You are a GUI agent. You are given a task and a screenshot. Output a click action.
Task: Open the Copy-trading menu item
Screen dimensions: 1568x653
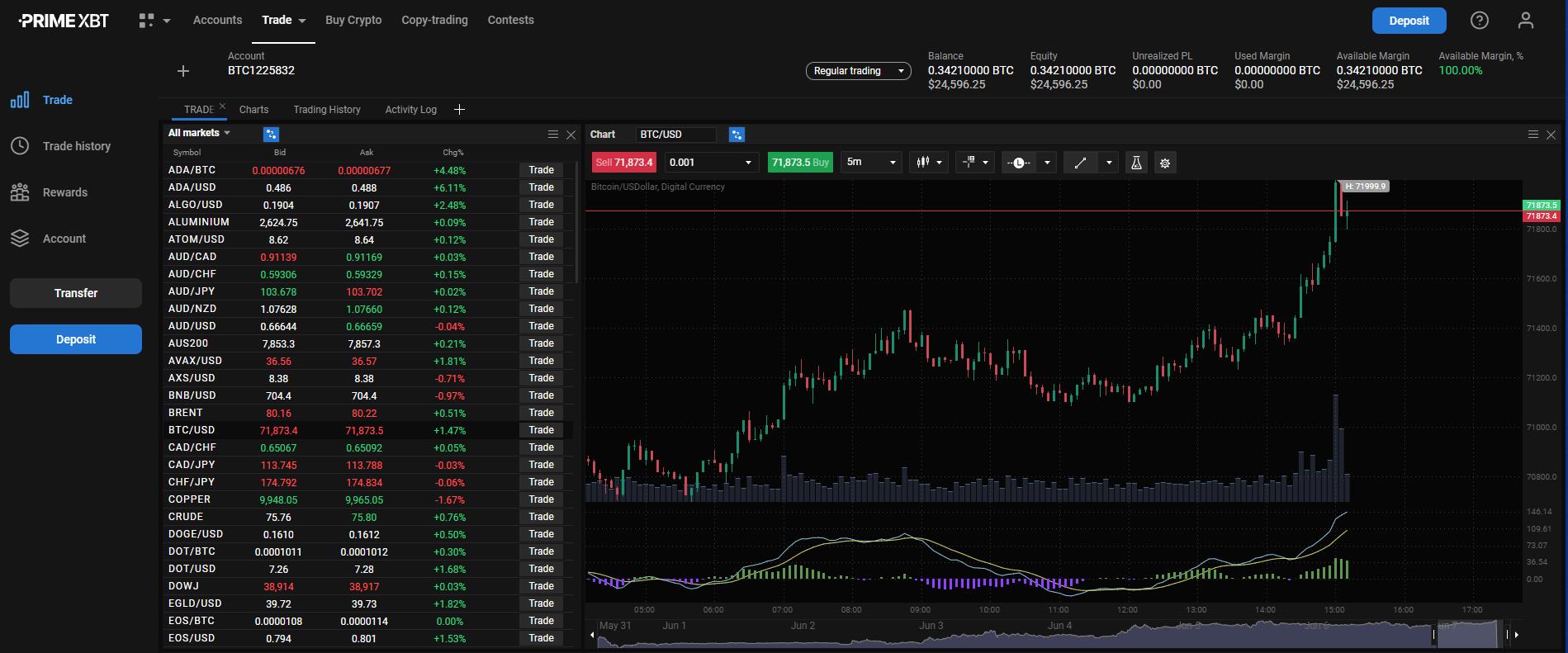point(434,20)
